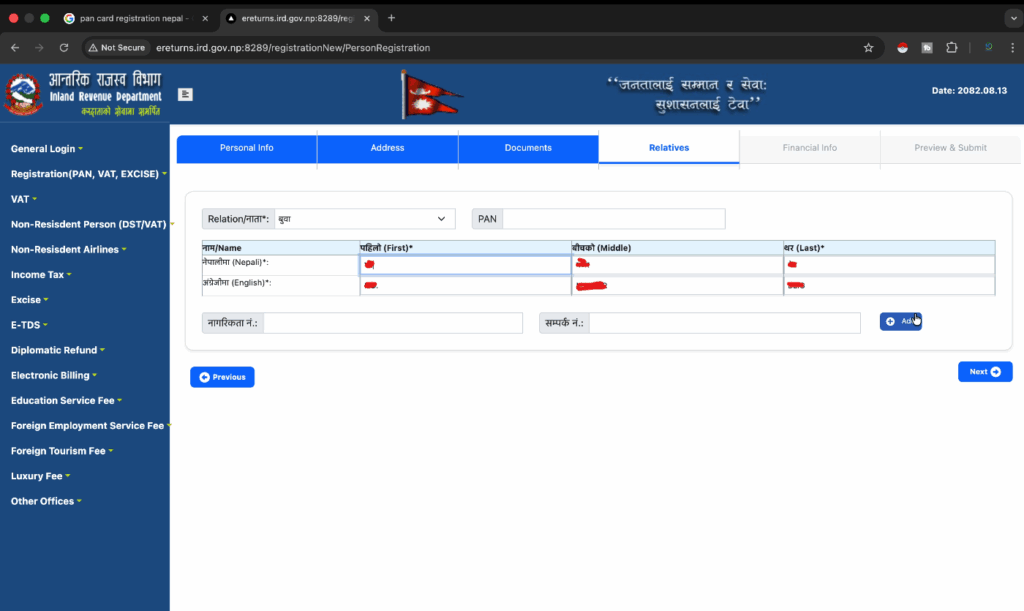Viewport: 1024px width, 611px height.
Task: Click the Inland Revenue Department logo
Action: 84,95
